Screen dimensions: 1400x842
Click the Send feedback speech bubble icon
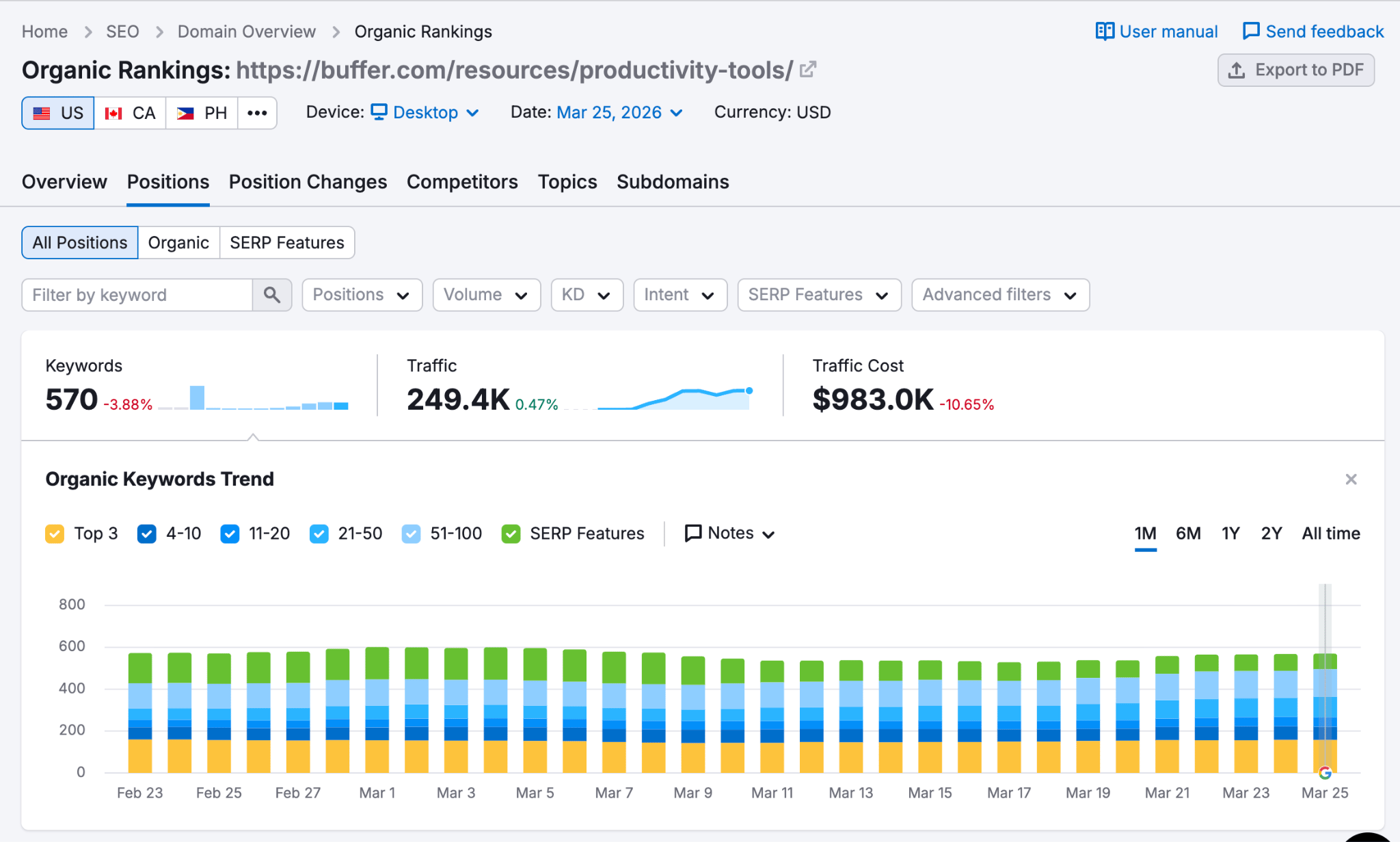(1251, 31)
